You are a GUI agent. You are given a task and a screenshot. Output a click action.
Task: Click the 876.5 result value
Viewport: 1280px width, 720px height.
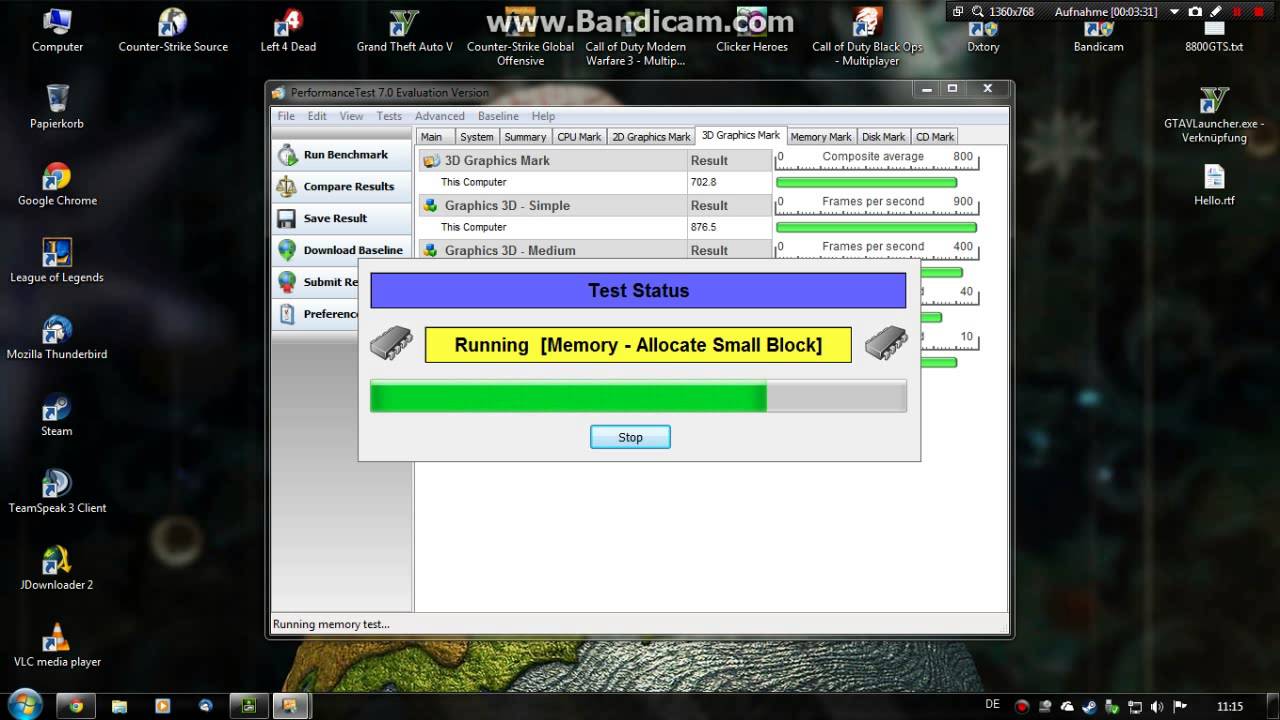point(703,227)
